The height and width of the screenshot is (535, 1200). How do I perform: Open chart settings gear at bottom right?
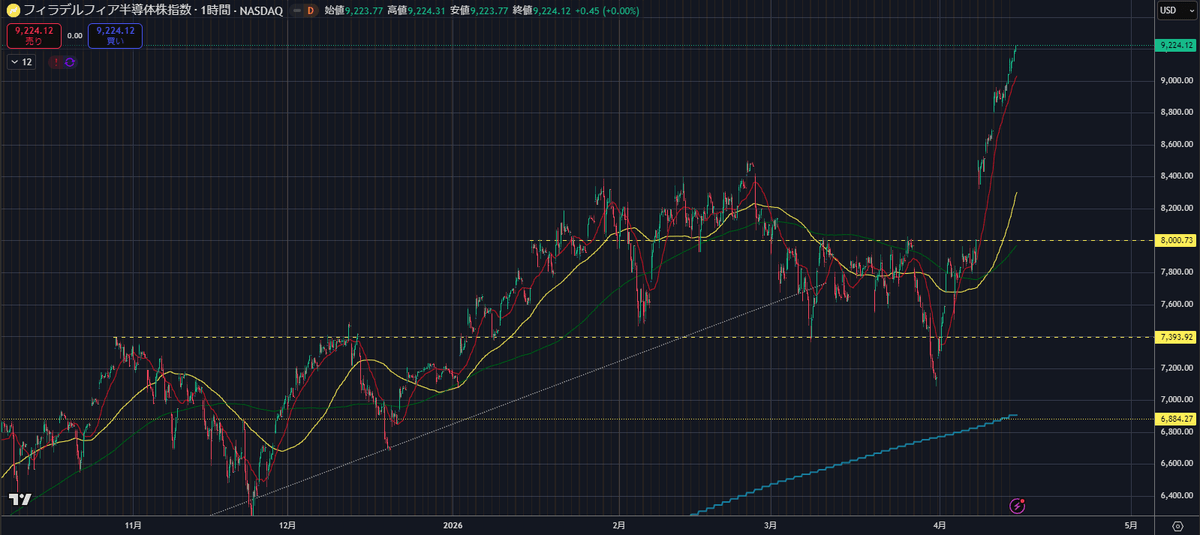[x=1177, y=525]
